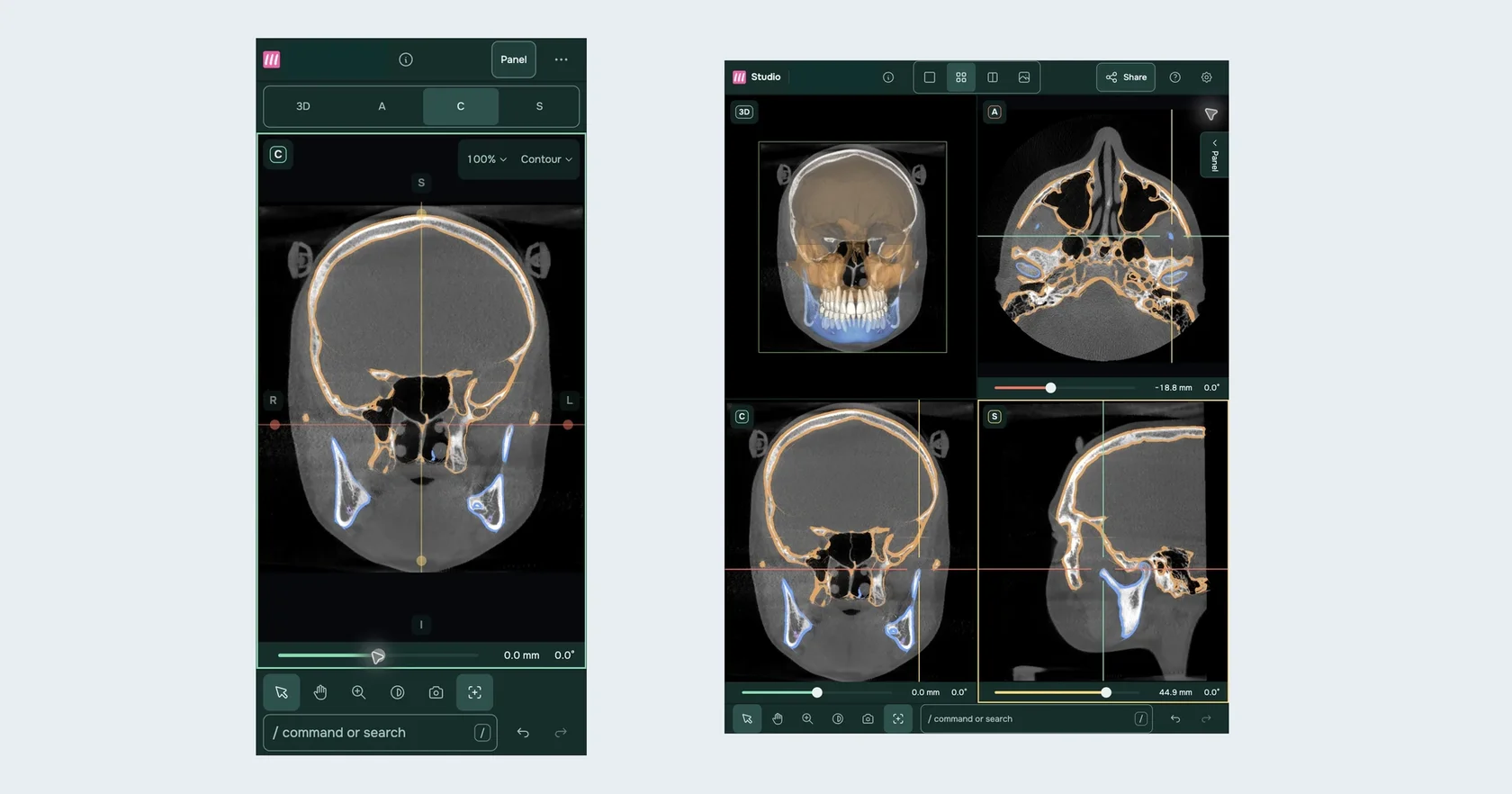Click the camera snapshot icon in mobile toolbar
1512x794 pixels.
[x=436, y=692]
